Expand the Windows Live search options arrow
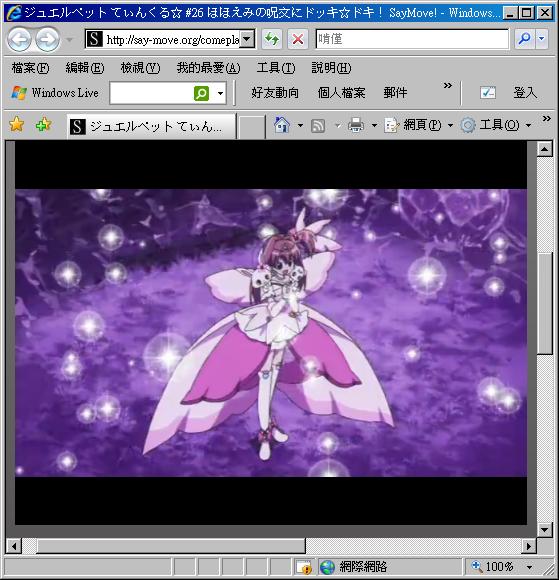The image size is (559, 580). point(220,93)
